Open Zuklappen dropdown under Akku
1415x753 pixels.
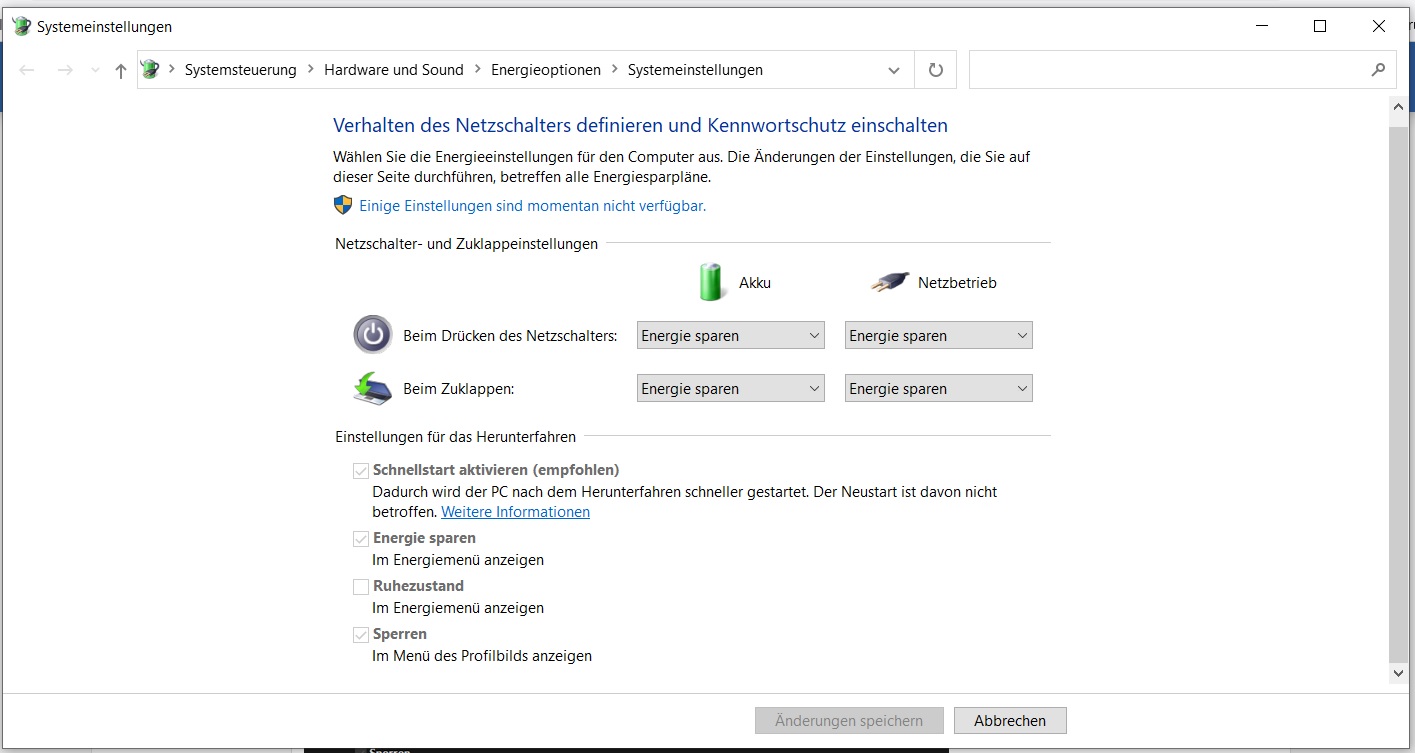tap(730, 389)
